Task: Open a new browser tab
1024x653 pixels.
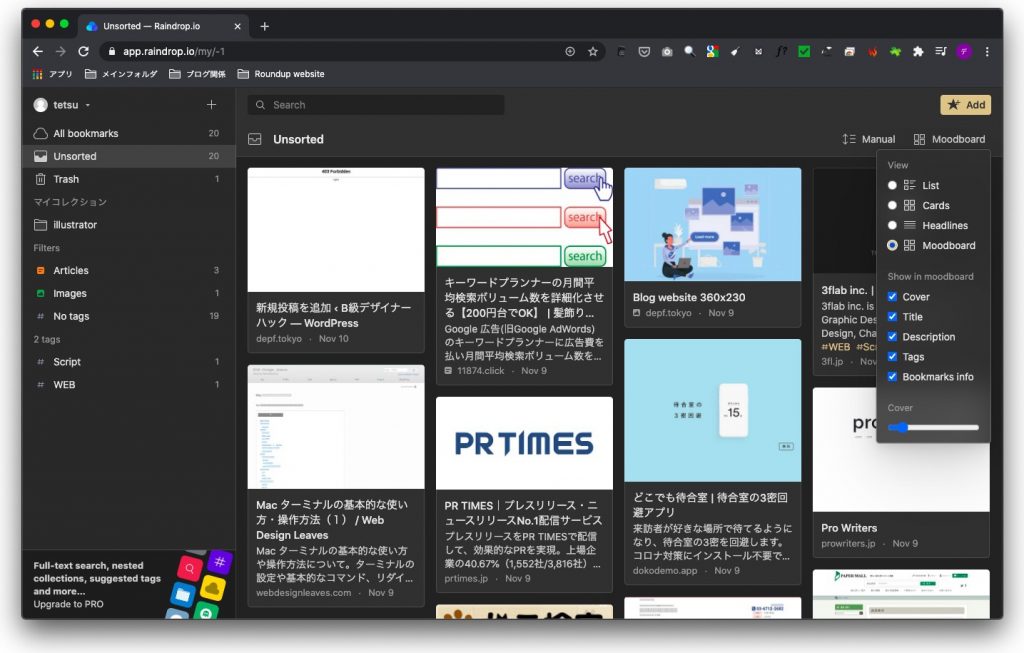Action: tap(264, 26)
